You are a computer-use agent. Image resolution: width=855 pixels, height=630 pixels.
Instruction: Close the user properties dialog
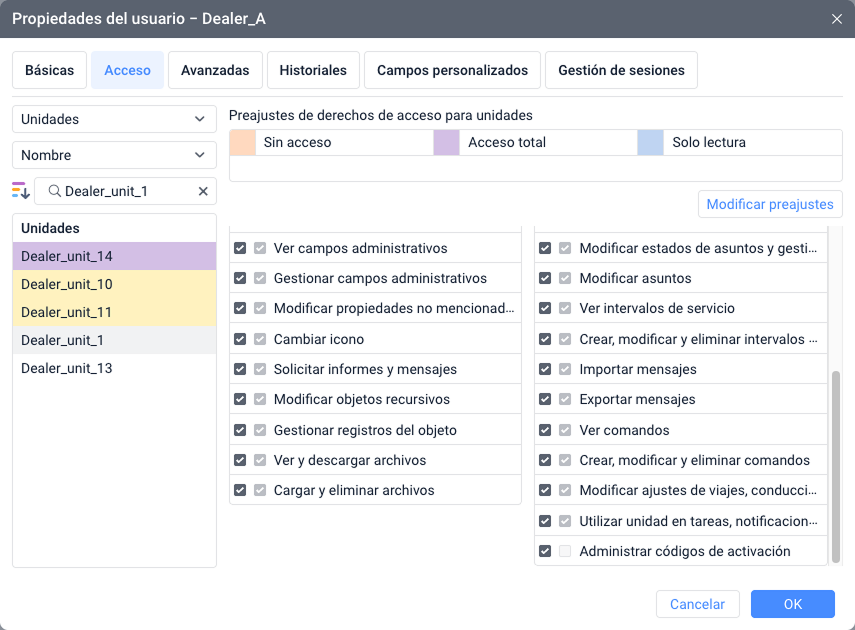pos(836,19)
